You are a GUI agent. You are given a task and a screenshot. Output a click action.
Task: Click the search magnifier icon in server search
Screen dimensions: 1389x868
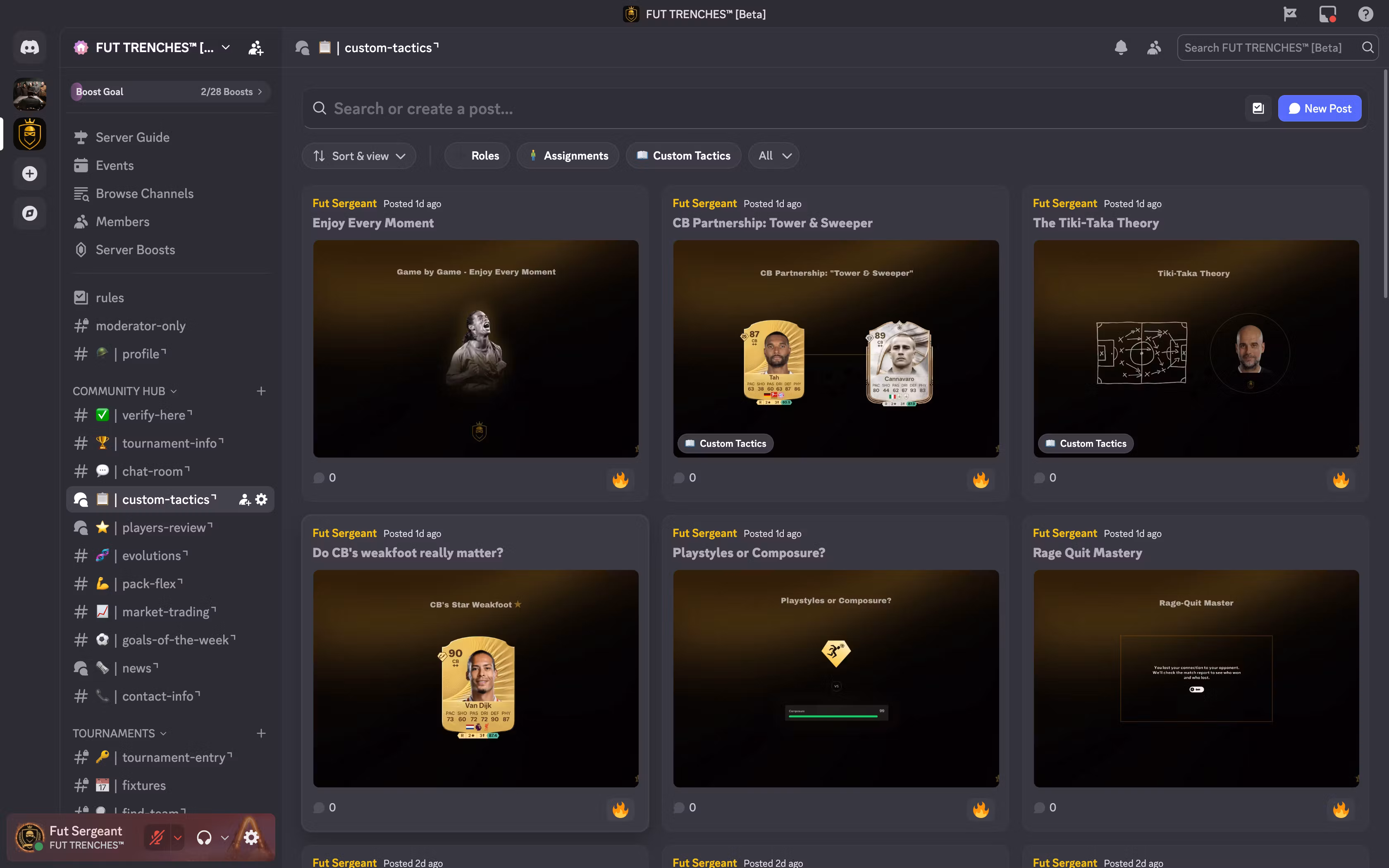(1368, 48)
